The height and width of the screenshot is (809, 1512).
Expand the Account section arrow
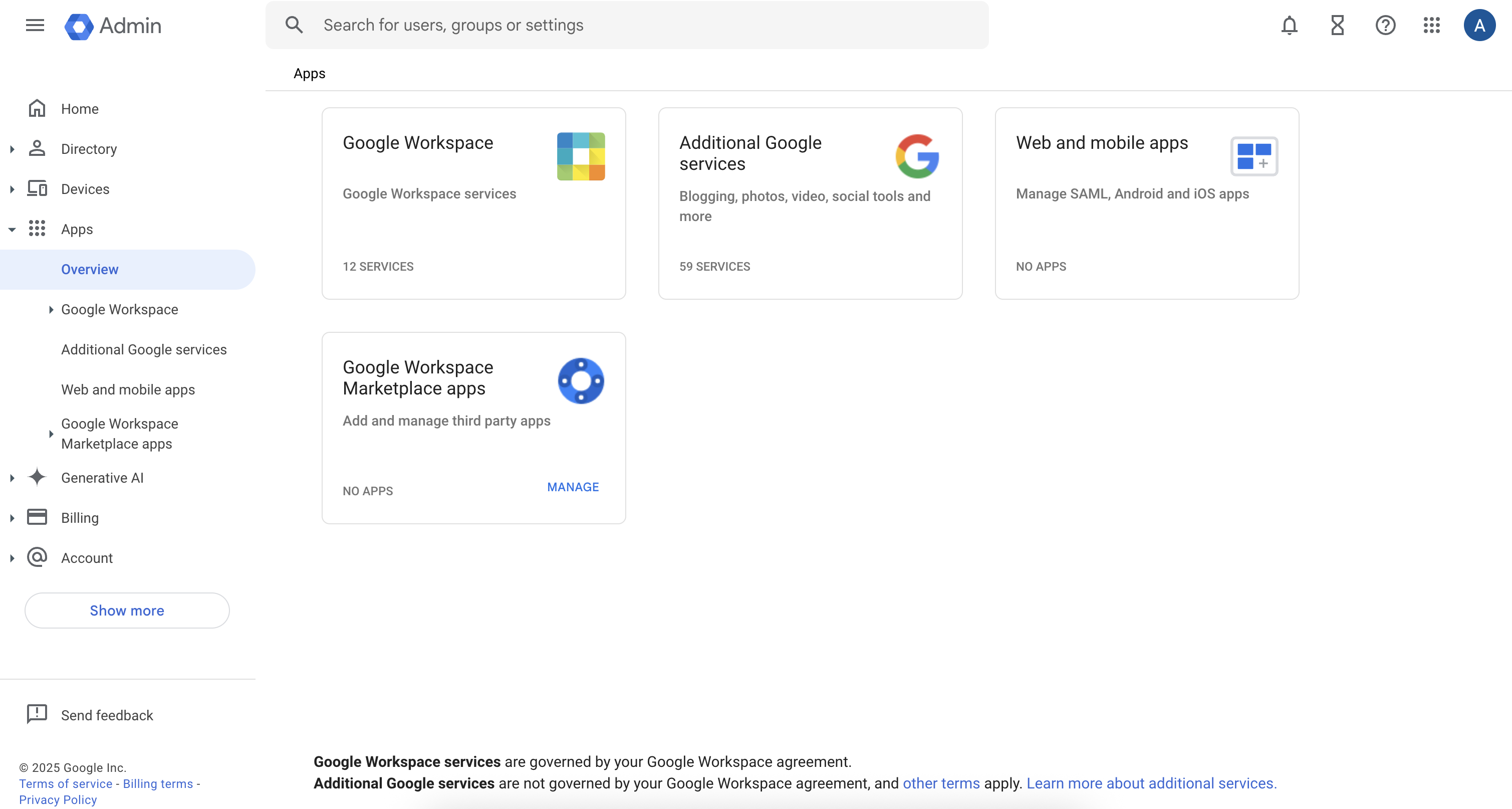point(12,558)
